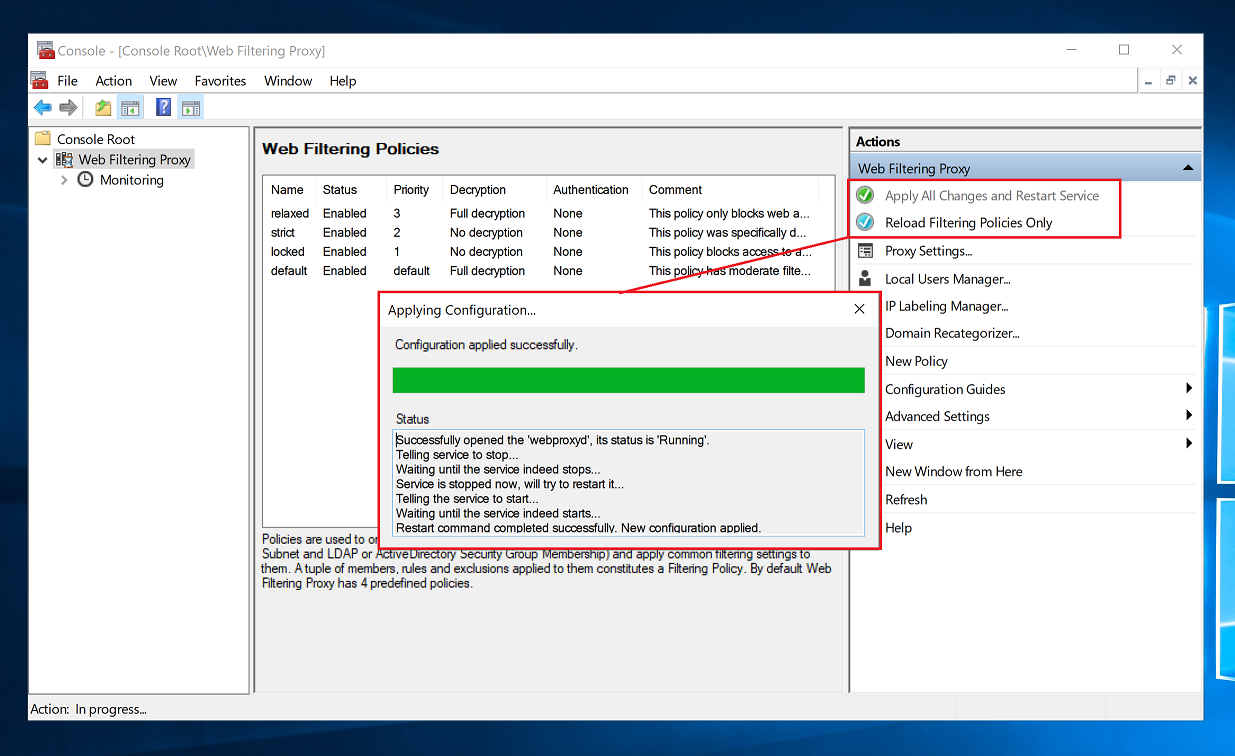Open the Help toolbar icon

tap(163, 108)
